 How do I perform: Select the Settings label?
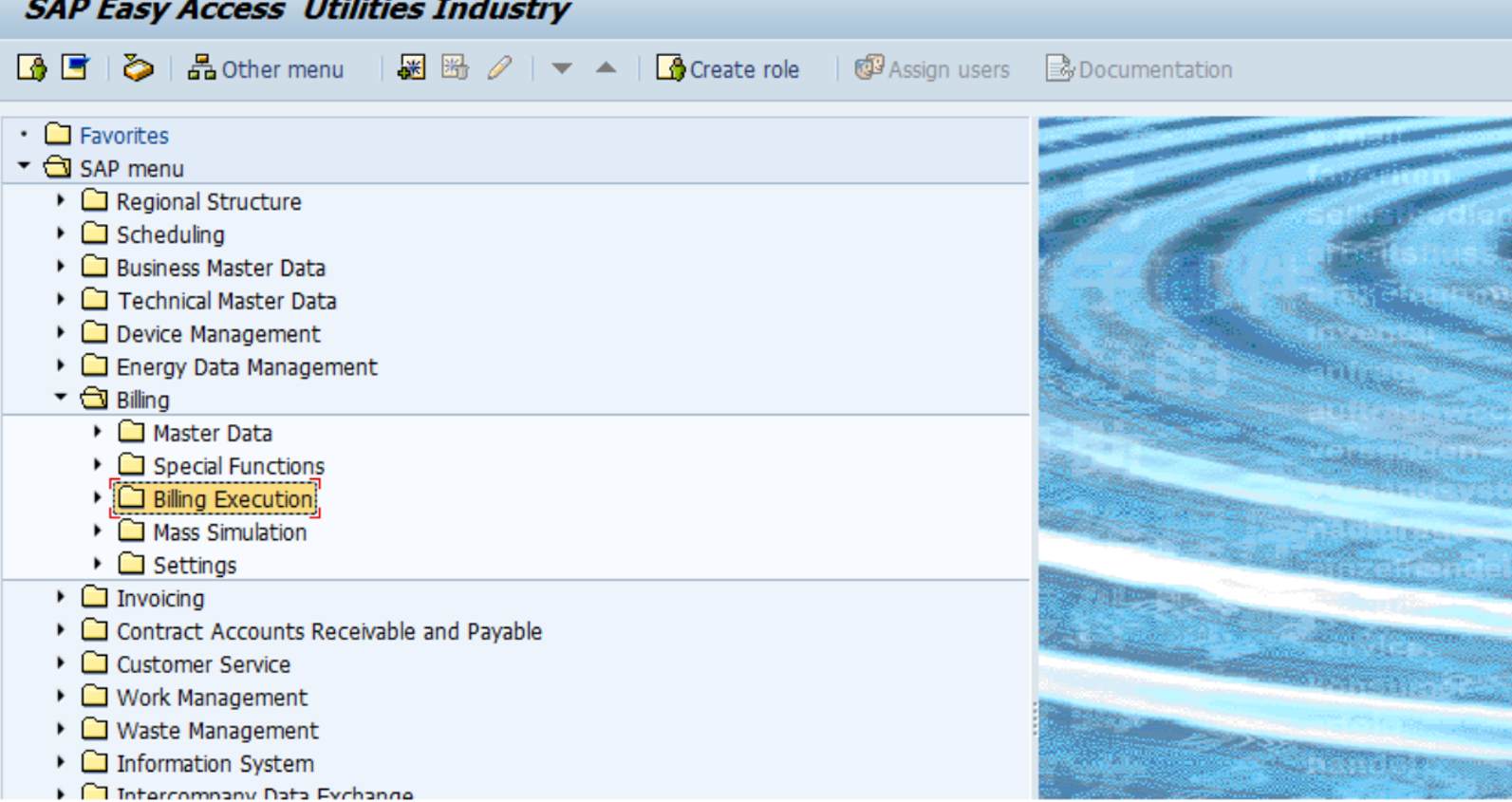(x=195, y=566)
